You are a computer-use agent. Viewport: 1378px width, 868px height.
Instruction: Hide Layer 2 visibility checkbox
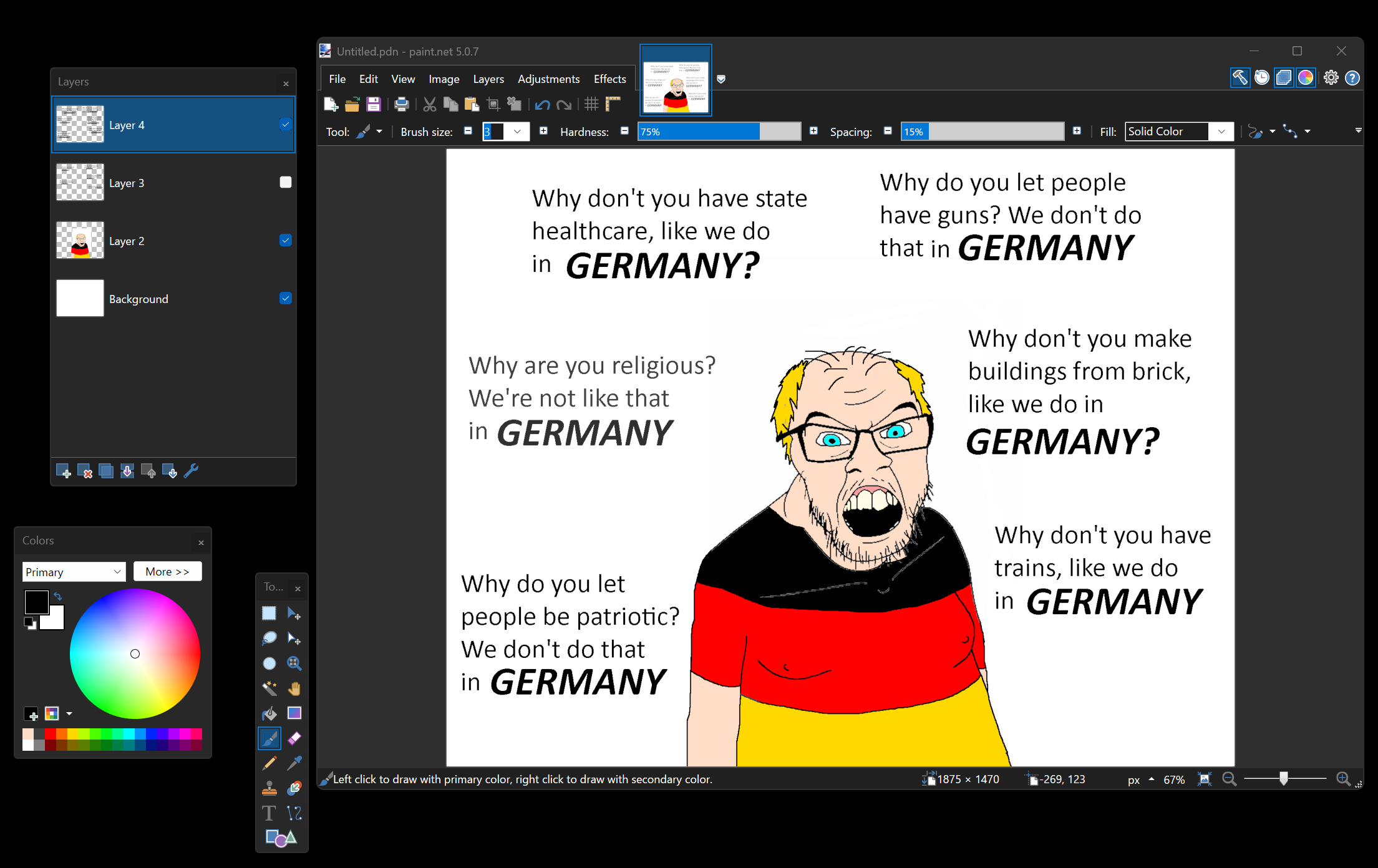(x=286, y=240)
